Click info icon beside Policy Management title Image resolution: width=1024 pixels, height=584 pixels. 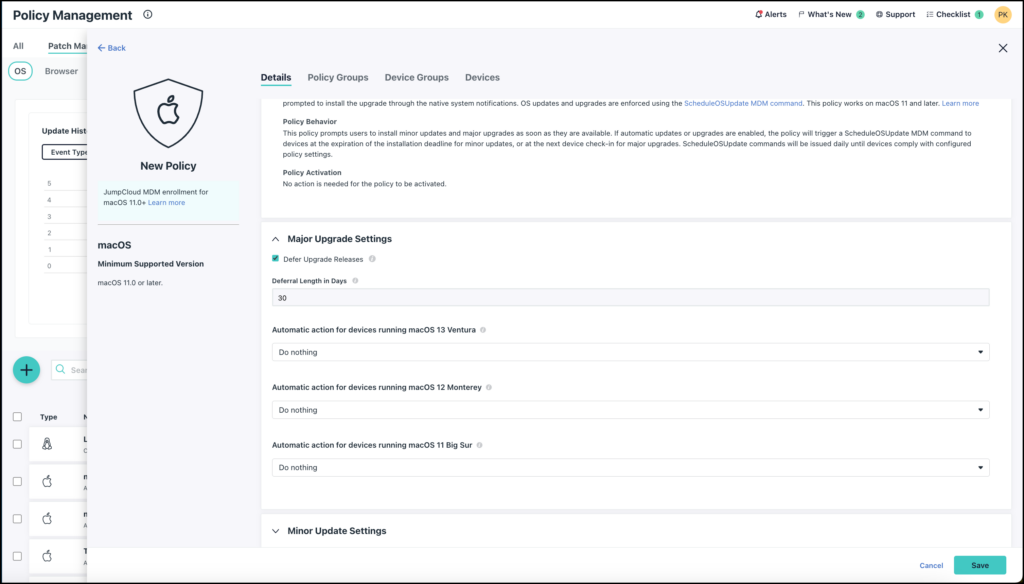pyautogui.click(x=148, y=15)
